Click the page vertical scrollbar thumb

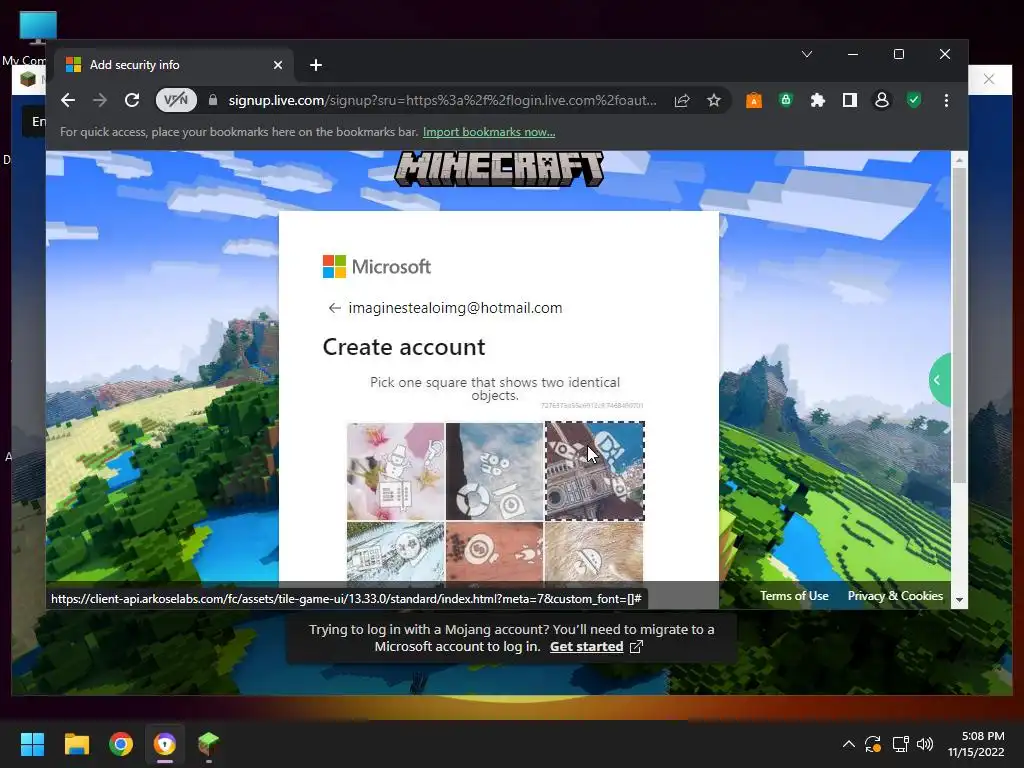pyautogui.click(x=959, y=327)
